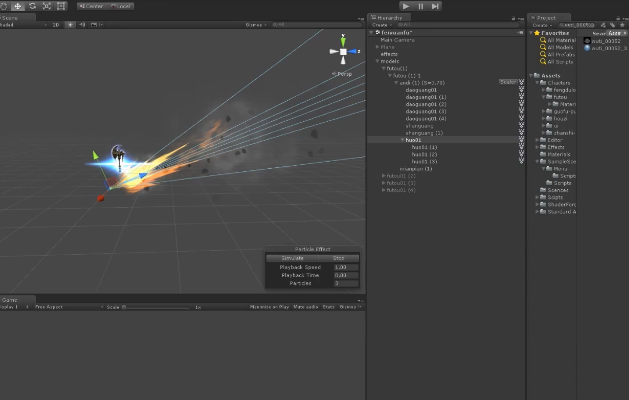Open the Scene view Gizmos dropdown

coord(256,25)
